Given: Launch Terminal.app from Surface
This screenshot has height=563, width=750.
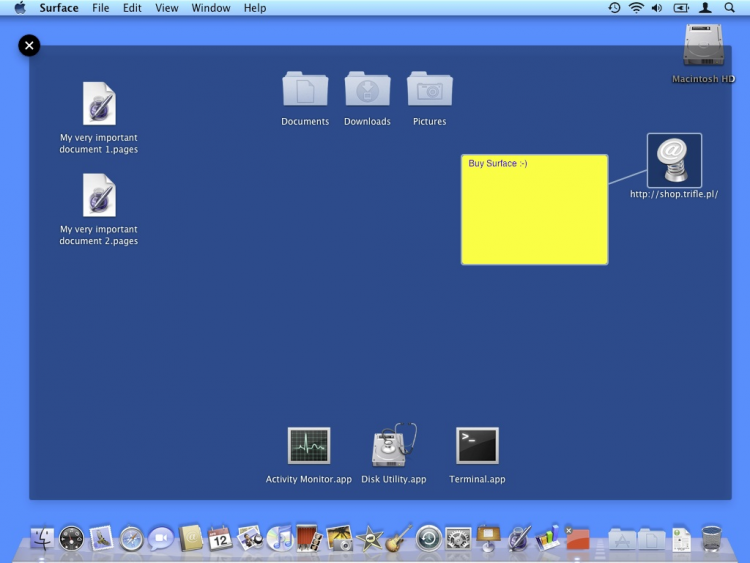Looking at the screenshot, I should tap(477, 445).
